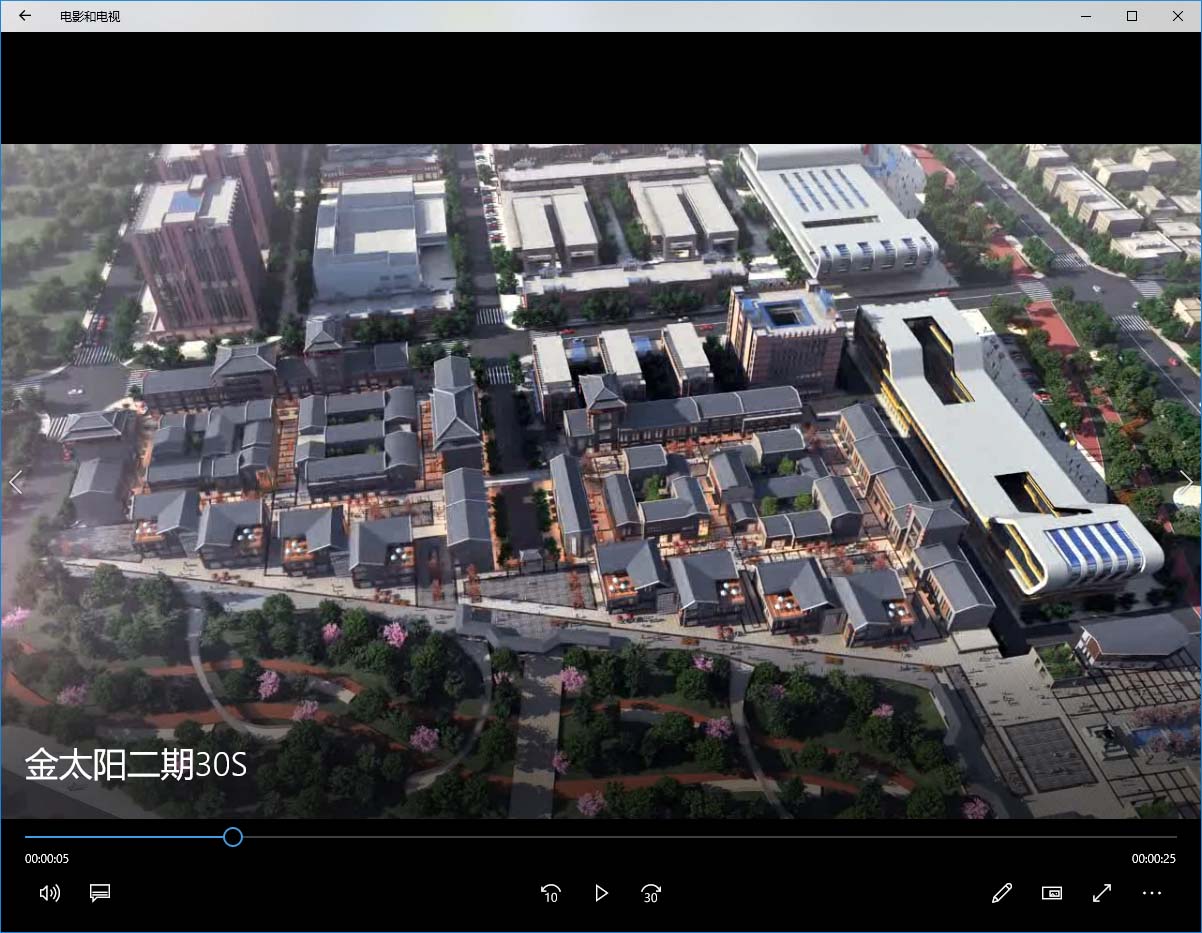This screenshot has height=933, width=1202.
Task: Click the unplayed portion of the seek bar
Action: click(x=700, y=837)
